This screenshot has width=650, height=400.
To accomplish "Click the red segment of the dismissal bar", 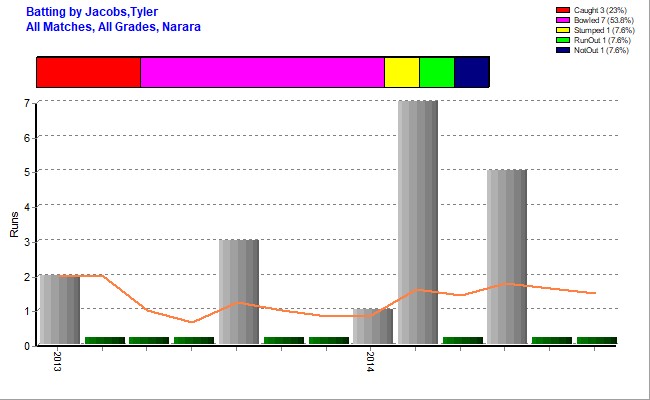I will pyautogui.click(x=88, y=72).
